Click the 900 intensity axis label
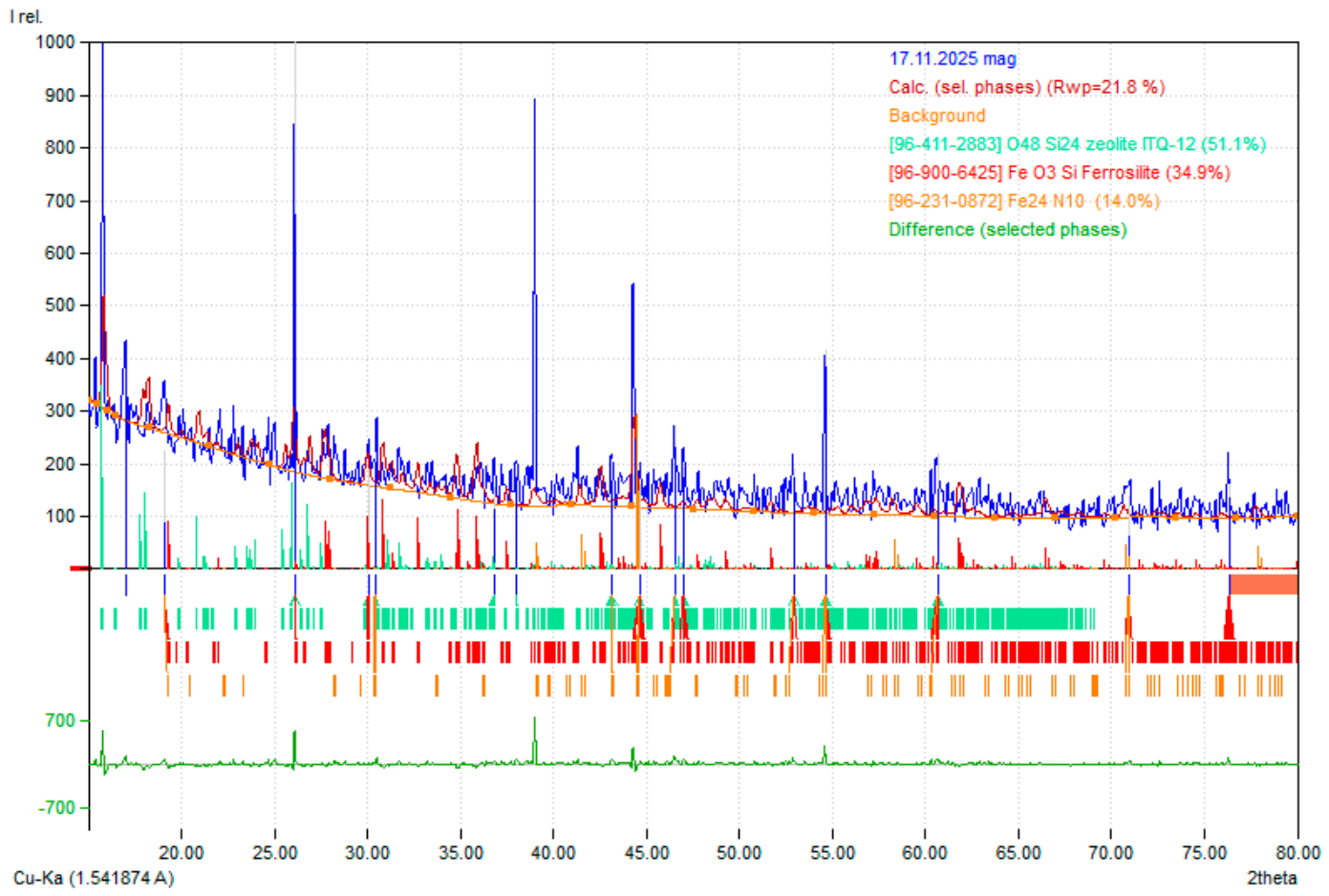 [x=60, y=96]
